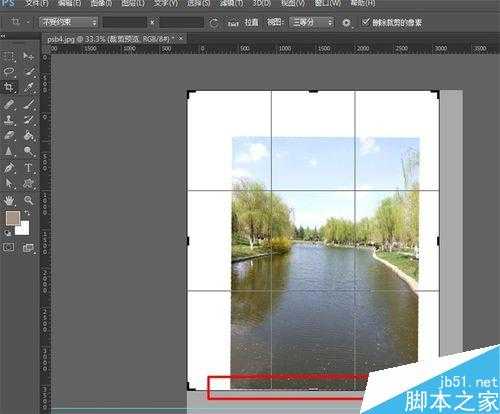
Task: Choose the Horizontal Type tool
Action: coord(29,168)
